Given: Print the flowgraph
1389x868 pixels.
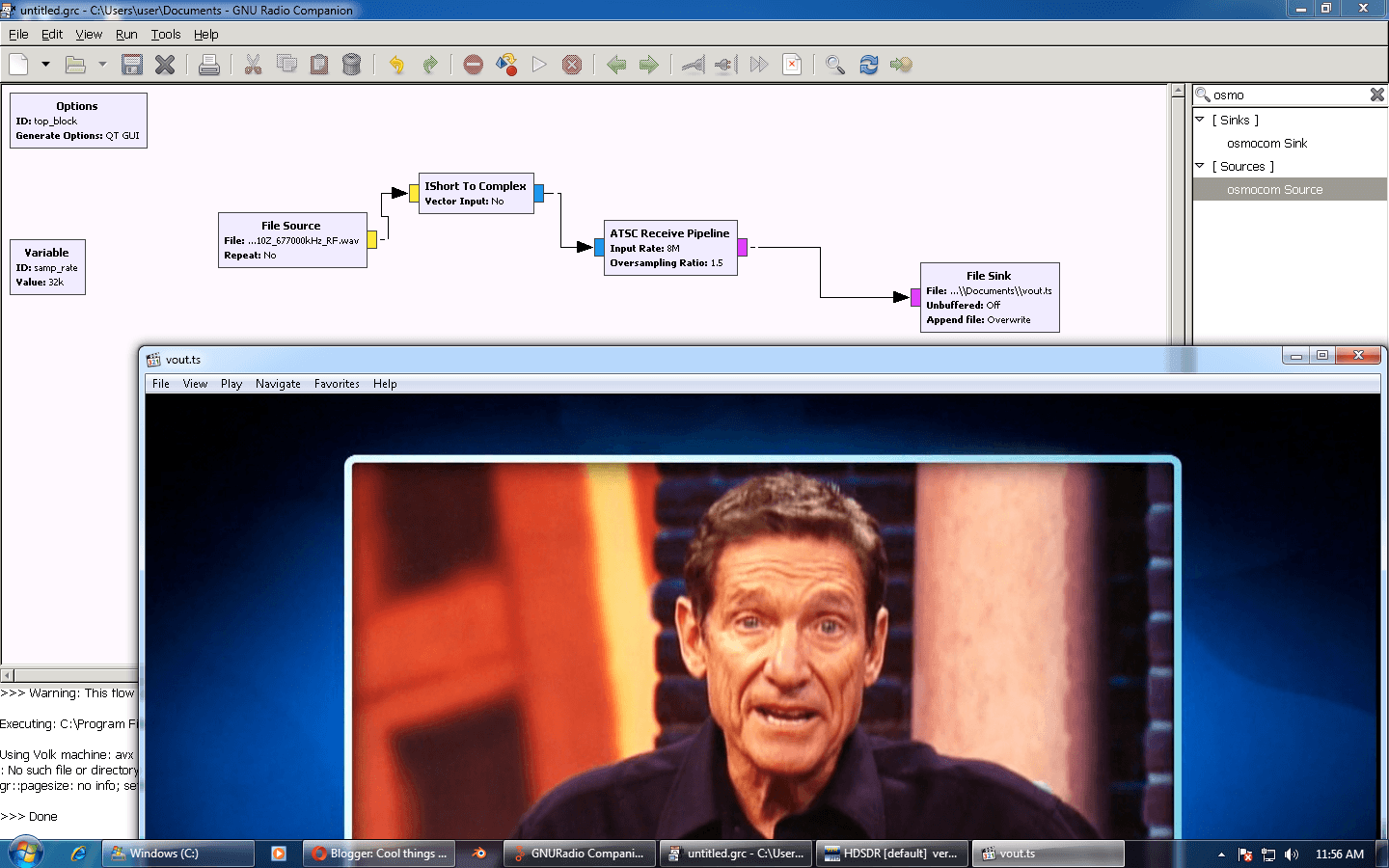Looking at the screenshot, I should click(x=209, y=64).
